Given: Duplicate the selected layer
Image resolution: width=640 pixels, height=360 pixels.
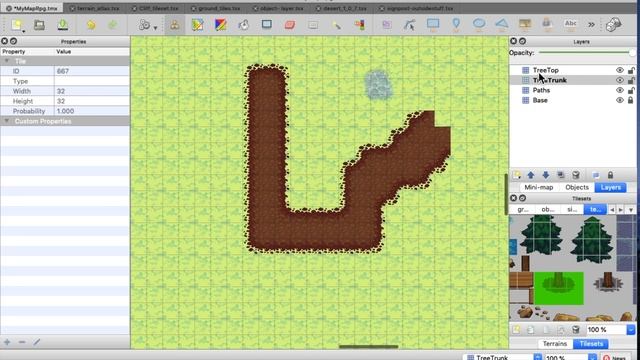Looking at the screenshot, I should coord(561,175).
